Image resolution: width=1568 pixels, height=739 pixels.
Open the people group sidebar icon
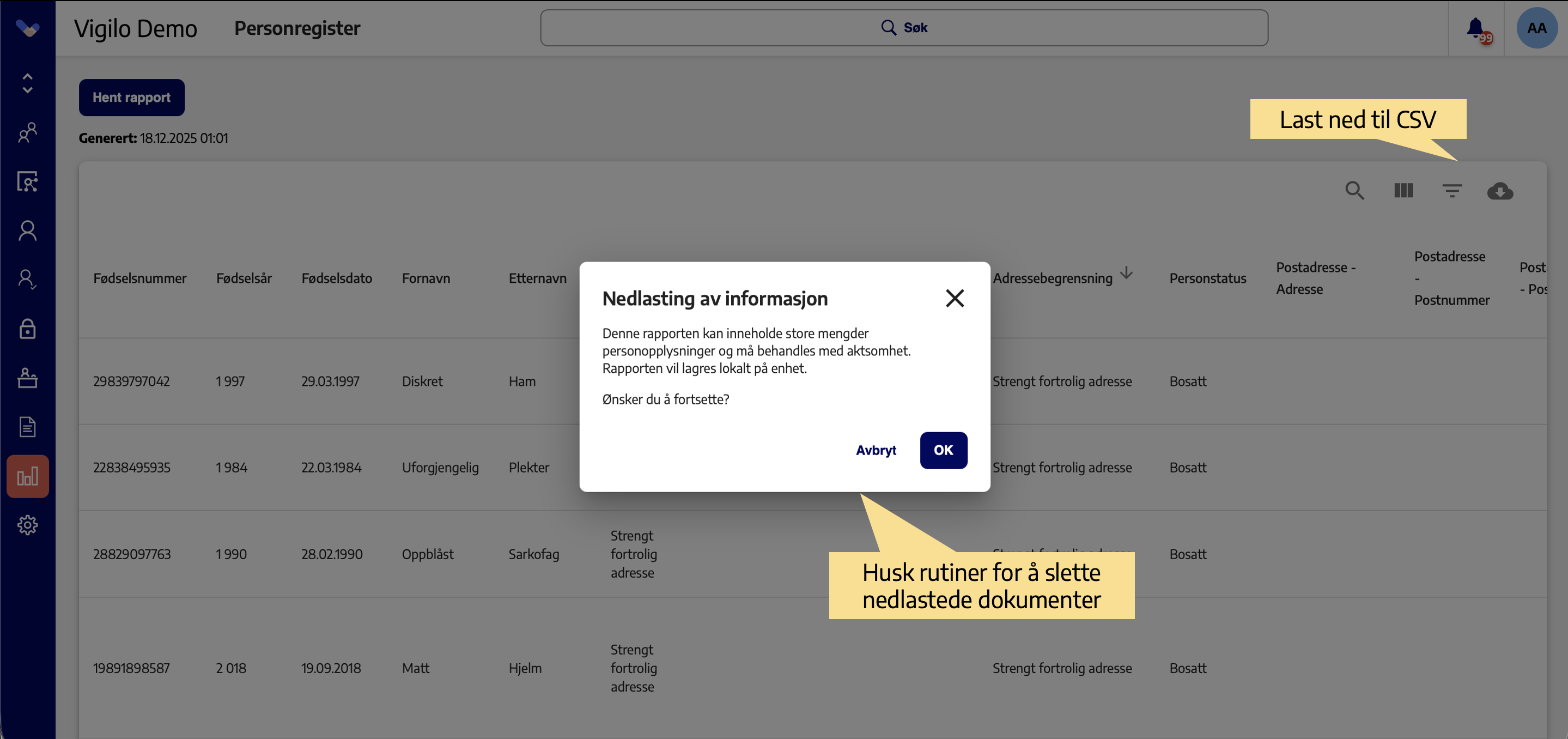[27, 132]
